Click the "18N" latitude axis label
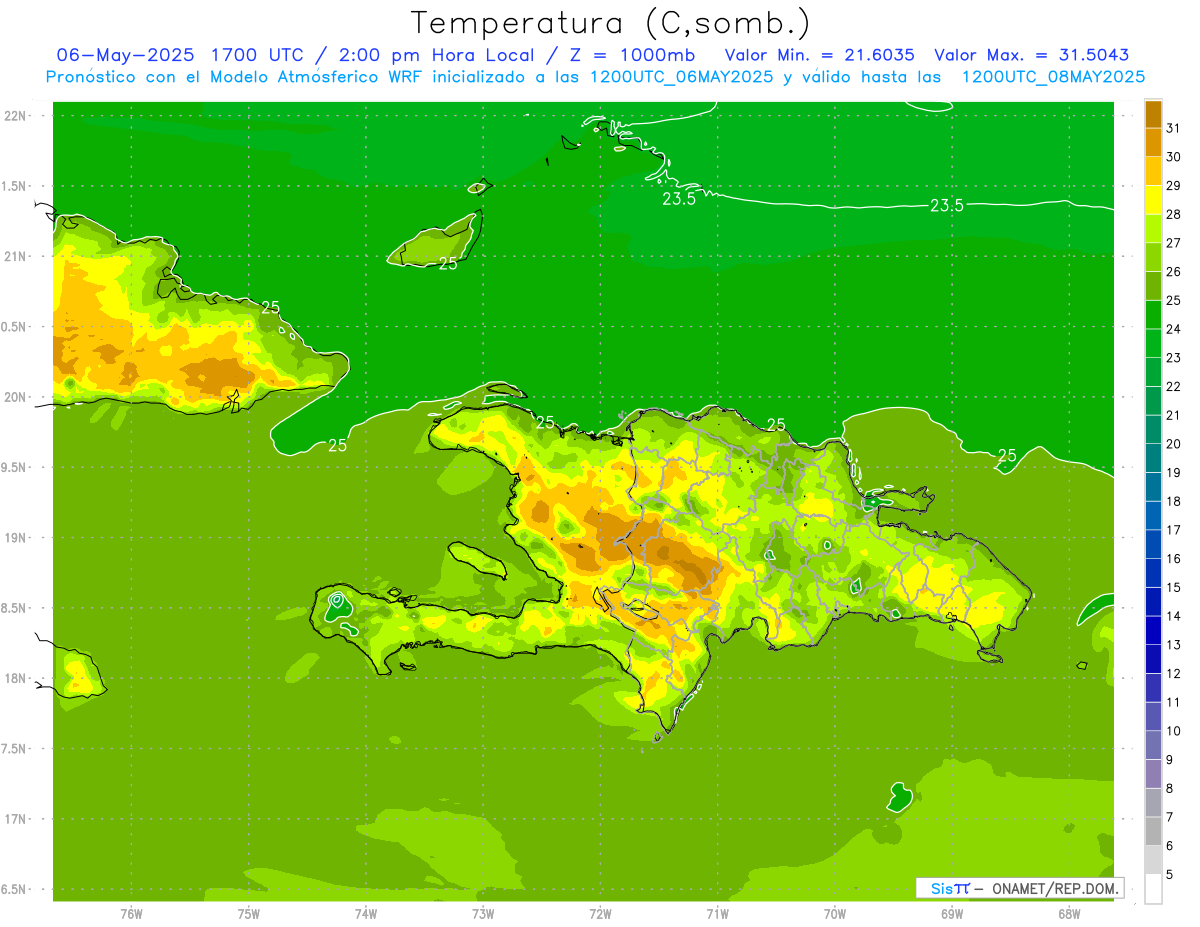The width and height of the screenshot is (1200, 927). 15,679
